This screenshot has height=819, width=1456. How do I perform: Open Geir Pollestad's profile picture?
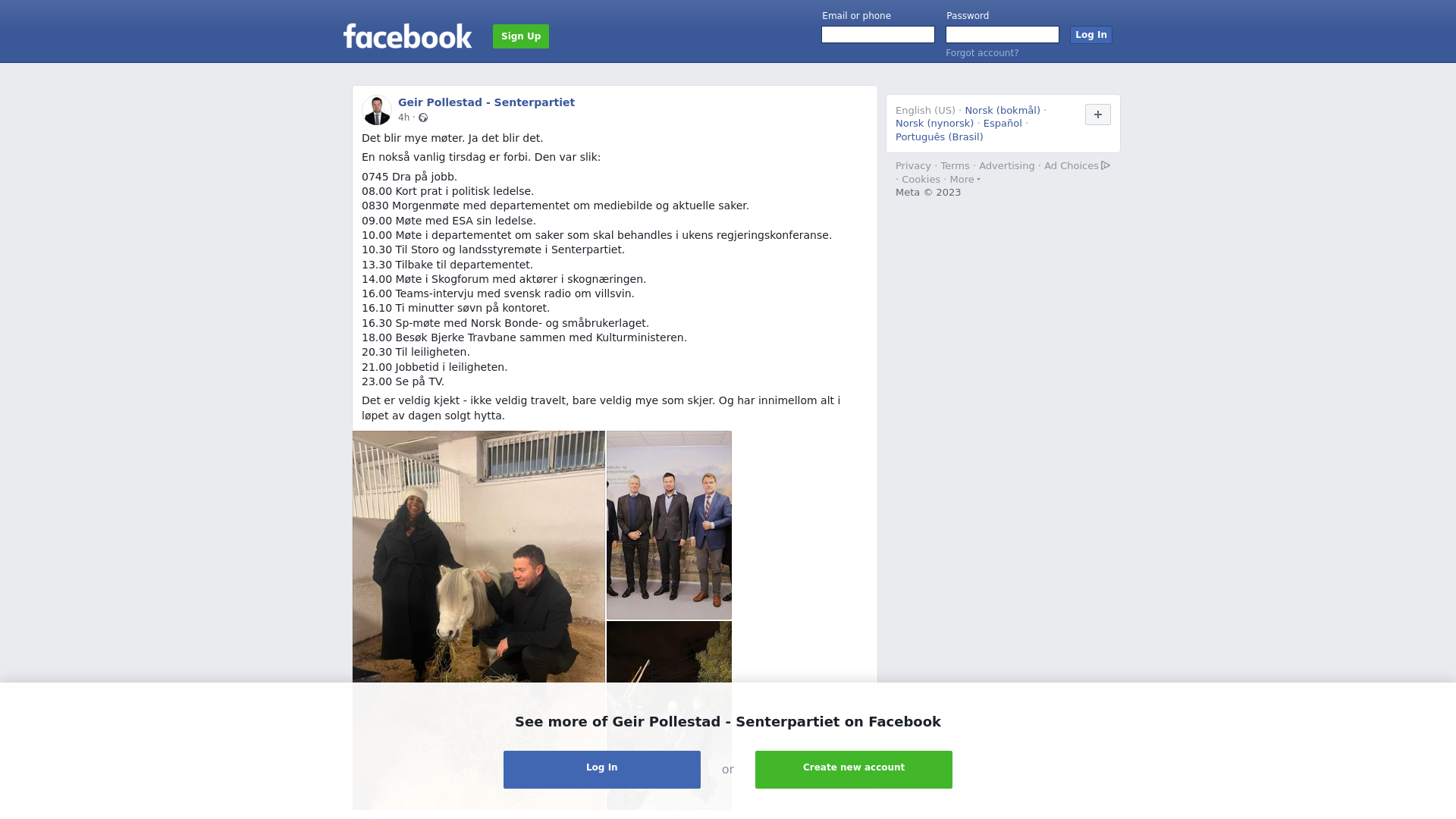tap(377, 110)
